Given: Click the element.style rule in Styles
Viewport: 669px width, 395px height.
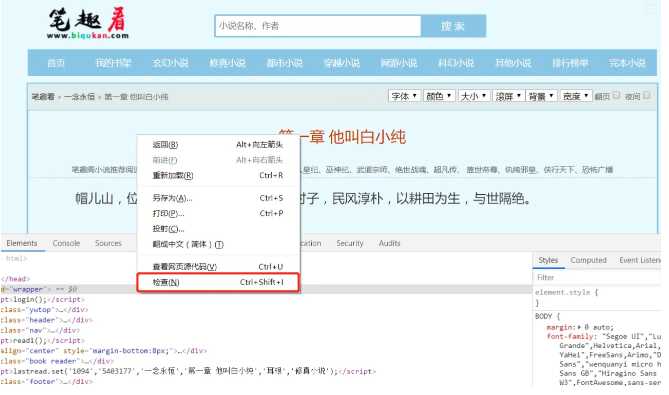Looking at the screenshot, I should click(567, 293).
